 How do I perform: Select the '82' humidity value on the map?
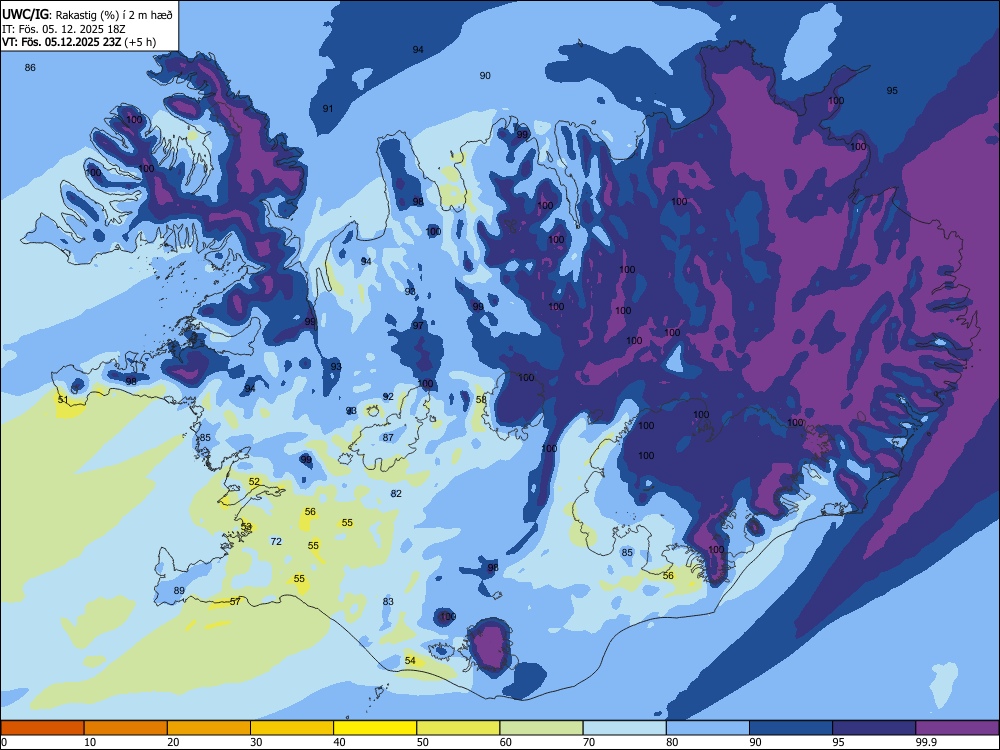click(396, 494)
